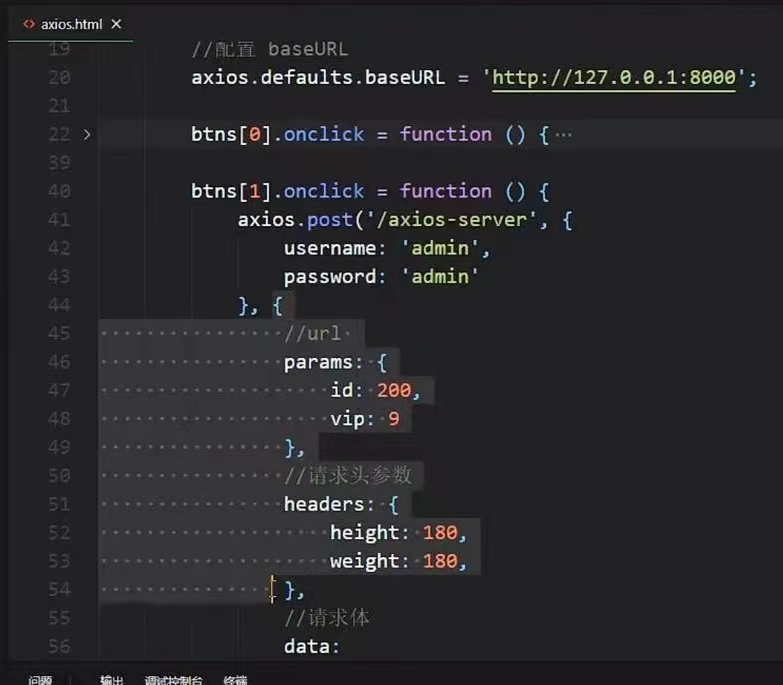This screenshot has height=685, width=783.
Task: Open the 终端 panel tab
Action: pos(235,680)
